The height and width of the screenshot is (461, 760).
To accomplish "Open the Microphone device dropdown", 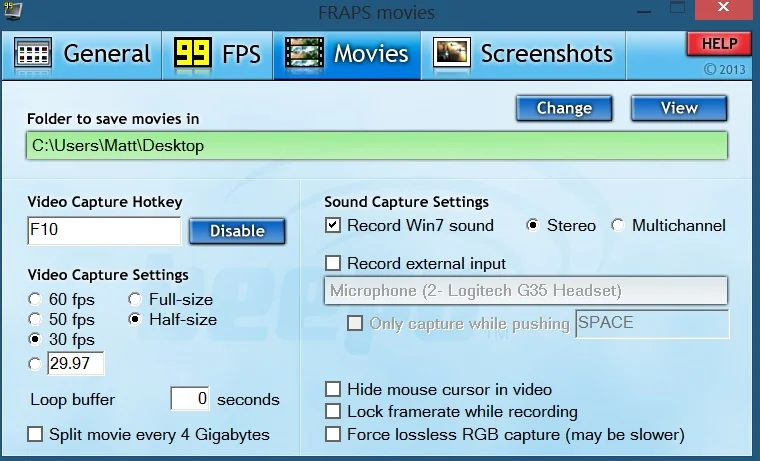I will [x=526, y=290].
